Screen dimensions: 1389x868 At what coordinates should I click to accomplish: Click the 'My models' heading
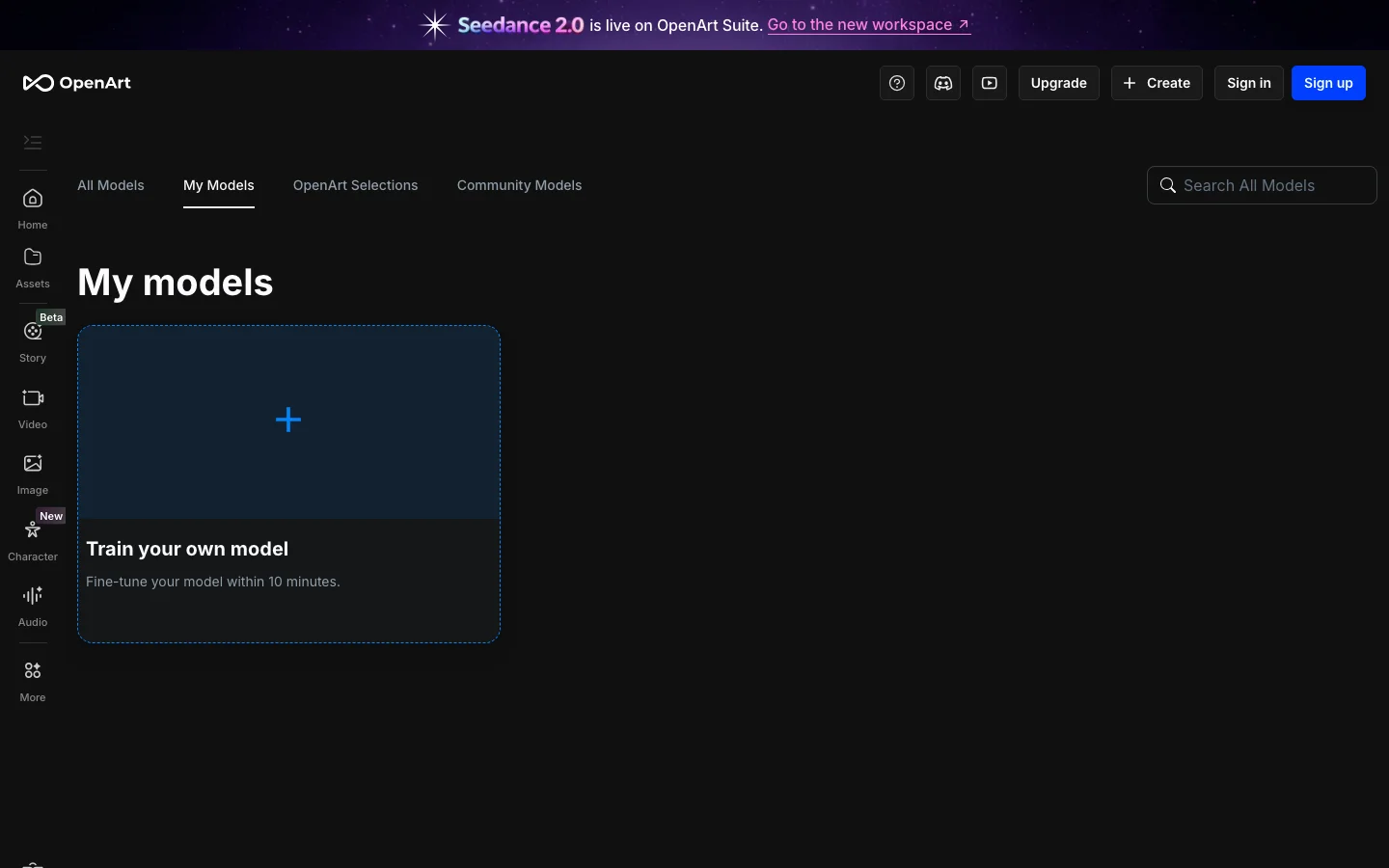pyautogui.click(x=176, y=283)
